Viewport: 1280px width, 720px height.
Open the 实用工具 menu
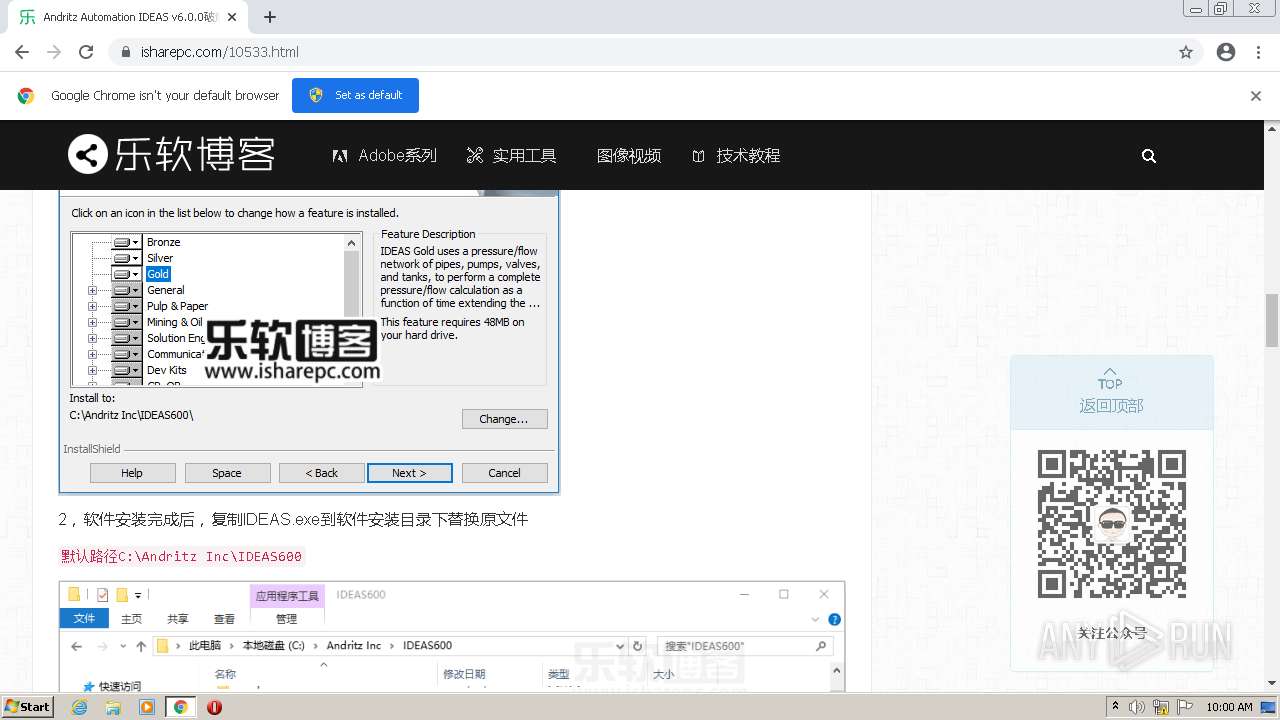click(511, 155)
